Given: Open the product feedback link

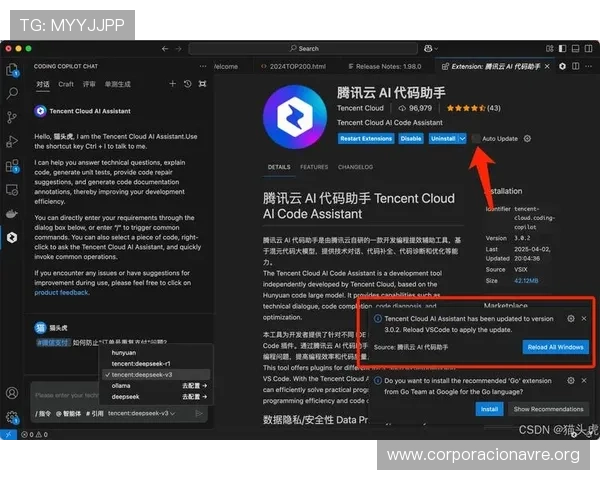Looking at the screenshot, I should (61, 292).
